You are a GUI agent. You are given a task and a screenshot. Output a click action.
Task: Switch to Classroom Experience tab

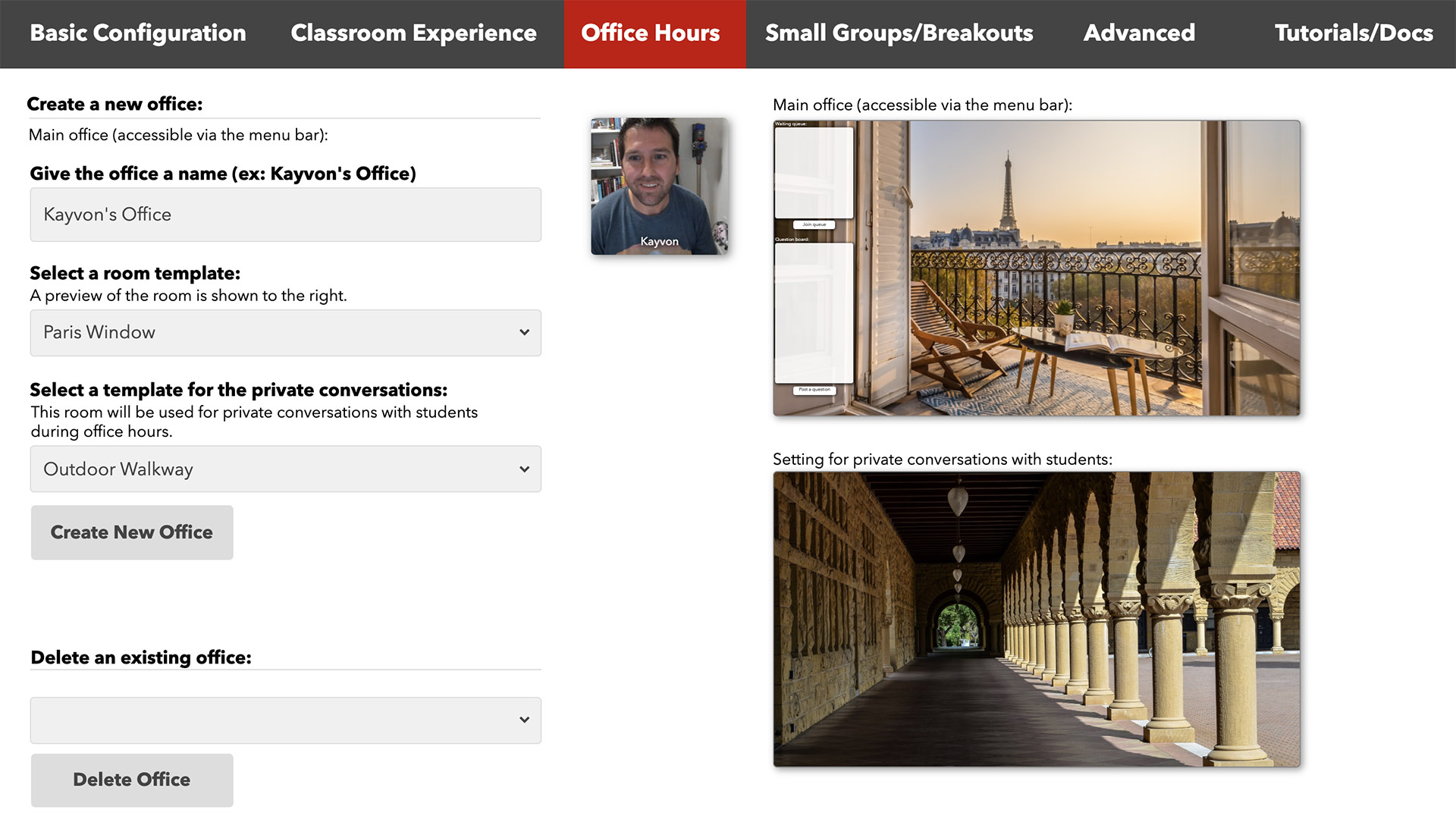coord(413,33)
